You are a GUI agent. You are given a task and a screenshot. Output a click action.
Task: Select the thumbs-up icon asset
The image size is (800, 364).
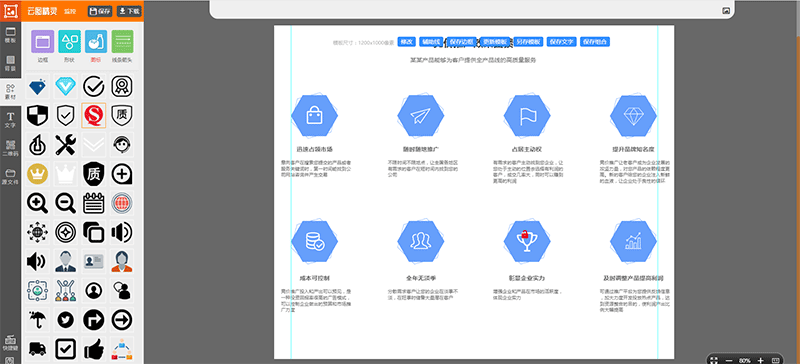[x=93, y=348]
